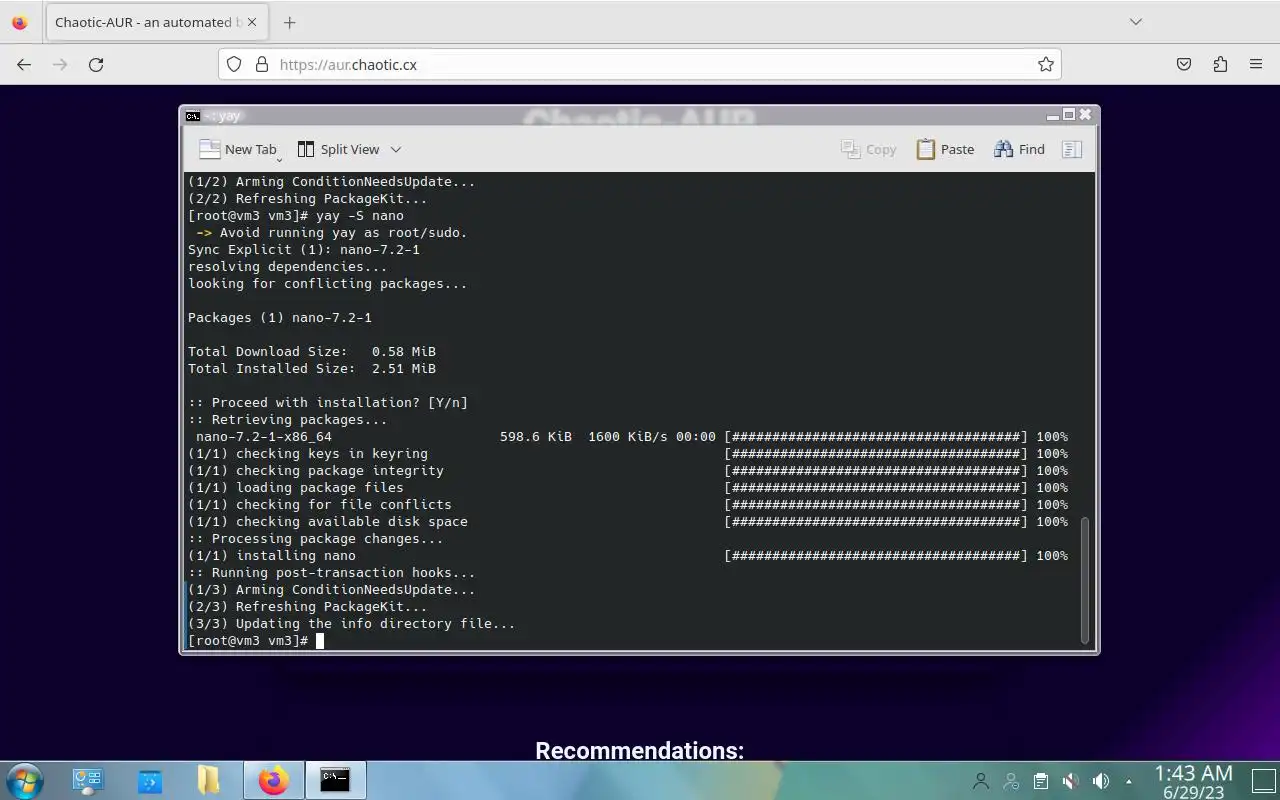The image size is (1280, 800).
Task: Click the user account tray icon
Action: [x=981, y=781]
